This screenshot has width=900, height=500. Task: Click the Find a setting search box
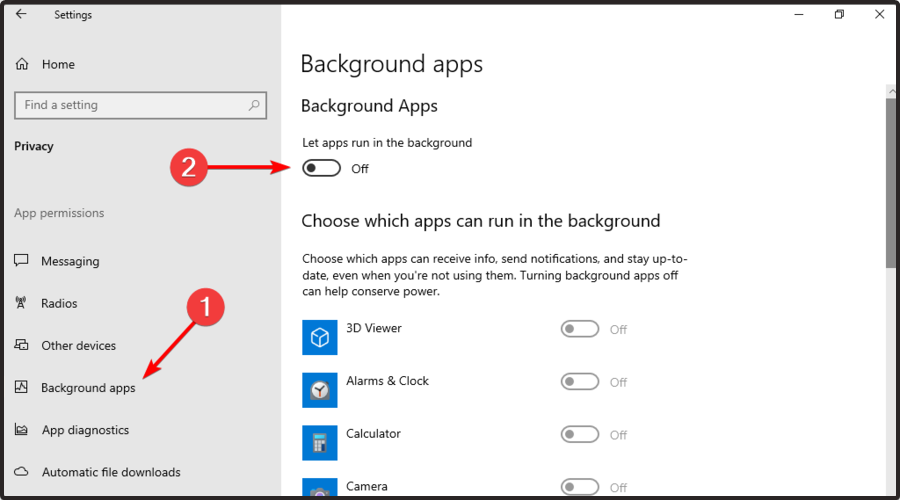130,105
